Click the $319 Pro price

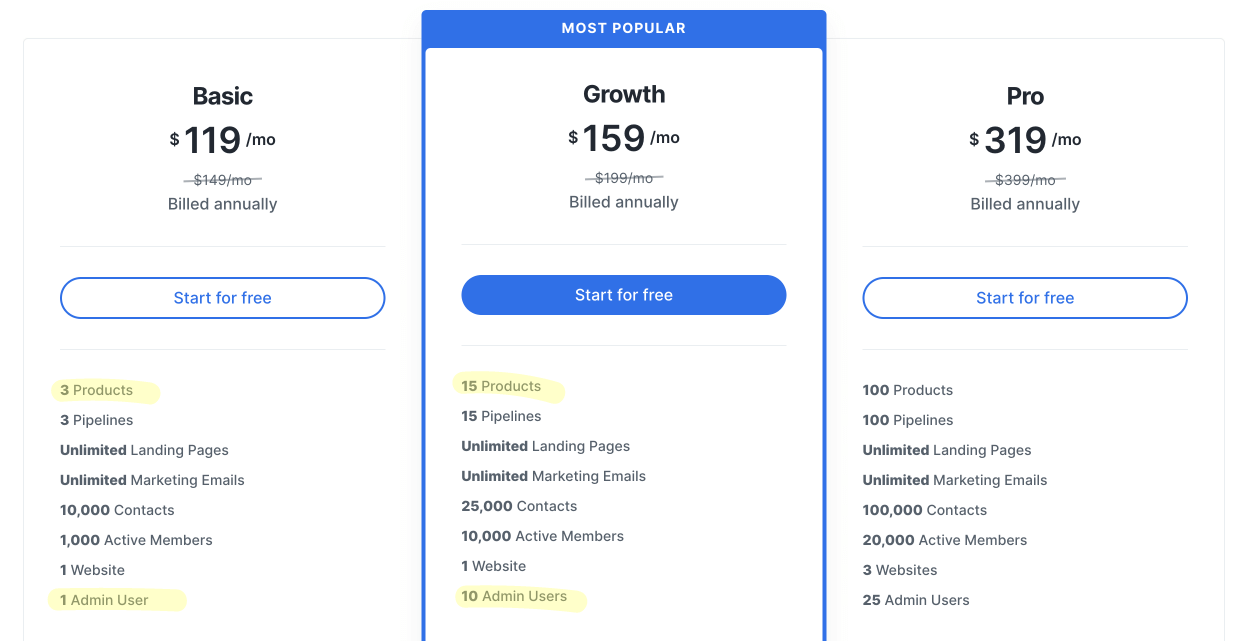(1015, 140)
